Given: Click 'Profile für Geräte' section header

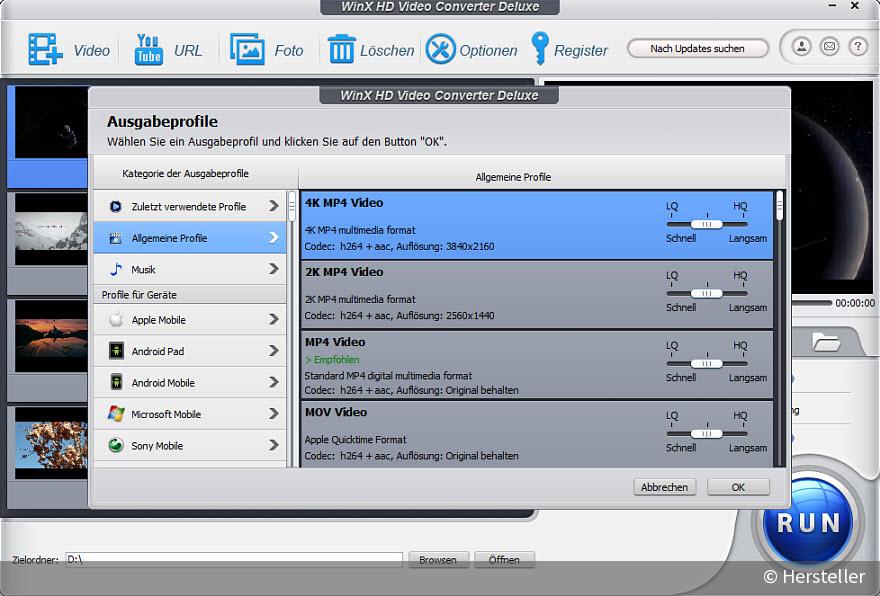Looking at the screenshot, I should pos(139,295).
